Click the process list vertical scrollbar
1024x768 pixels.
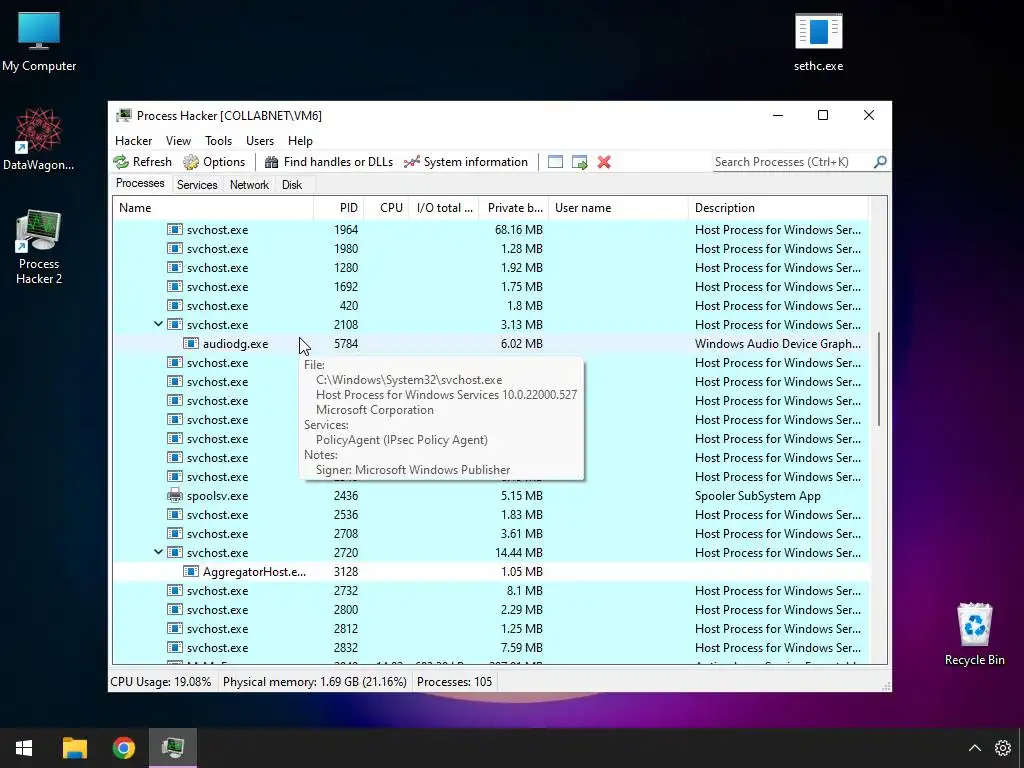click(879, 379)
